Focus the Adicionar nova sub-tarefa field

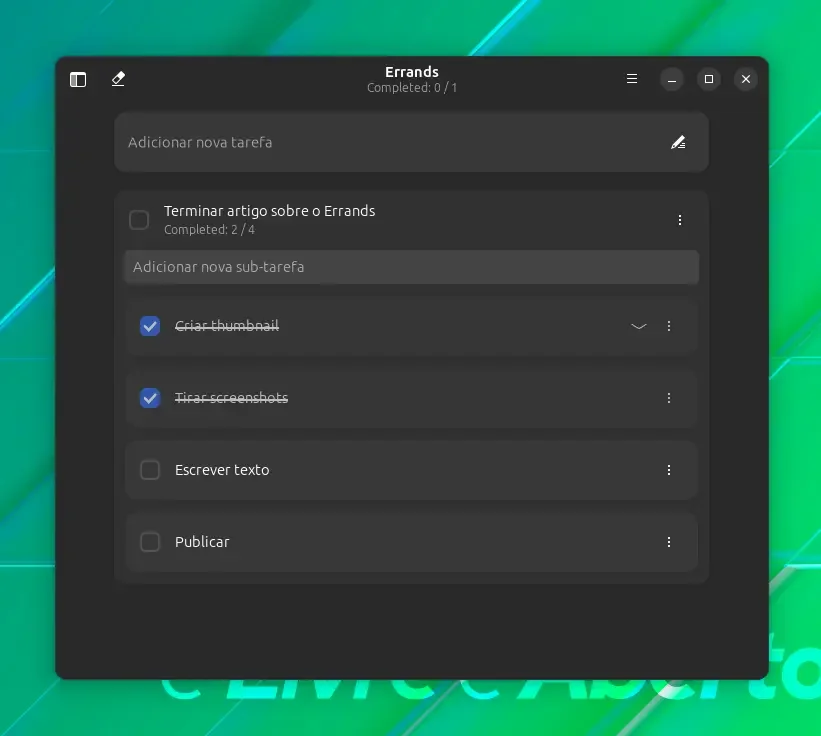pos(412,267)
